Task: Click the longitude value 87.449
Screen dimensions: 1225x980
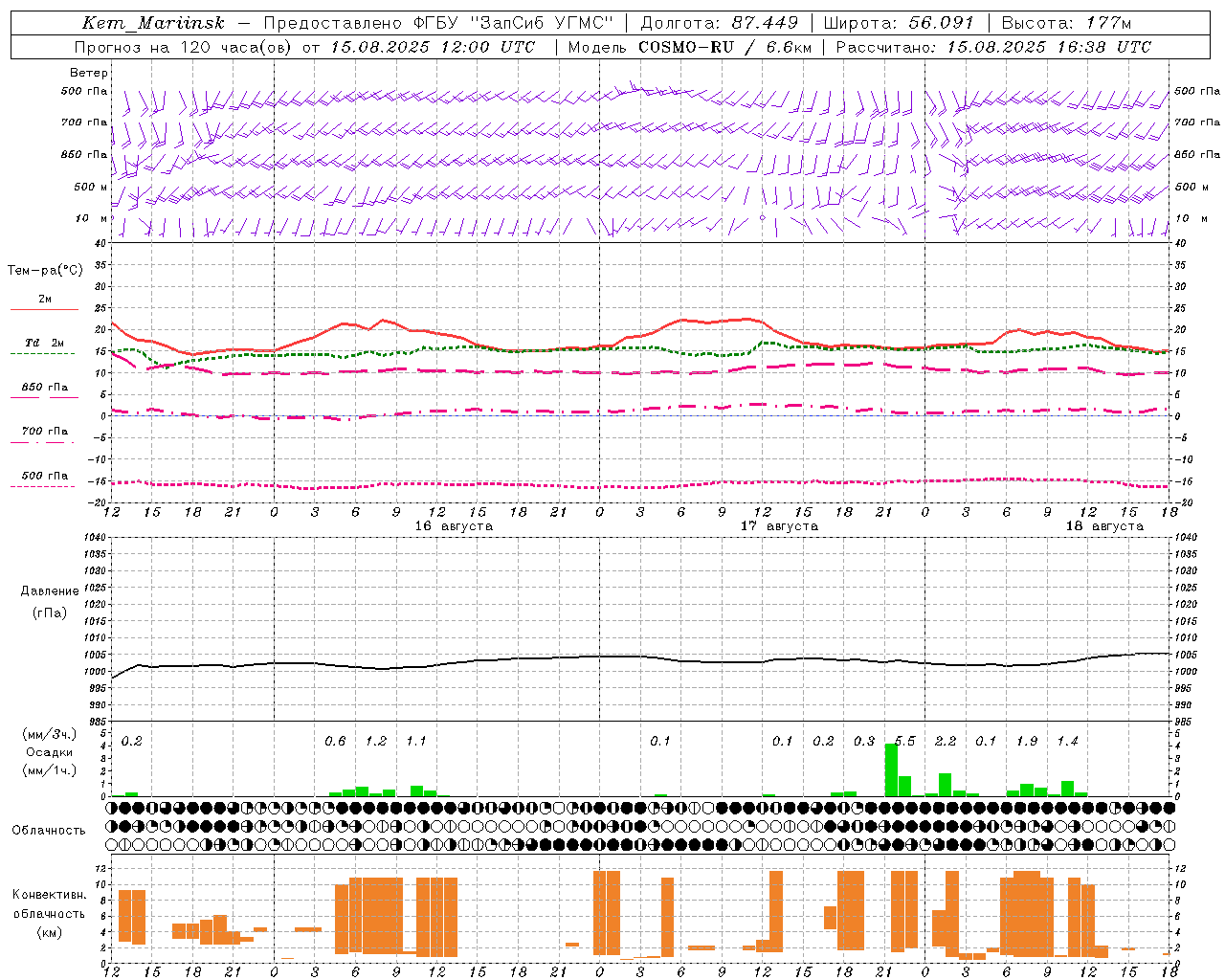Action: [x=765, y=23]
